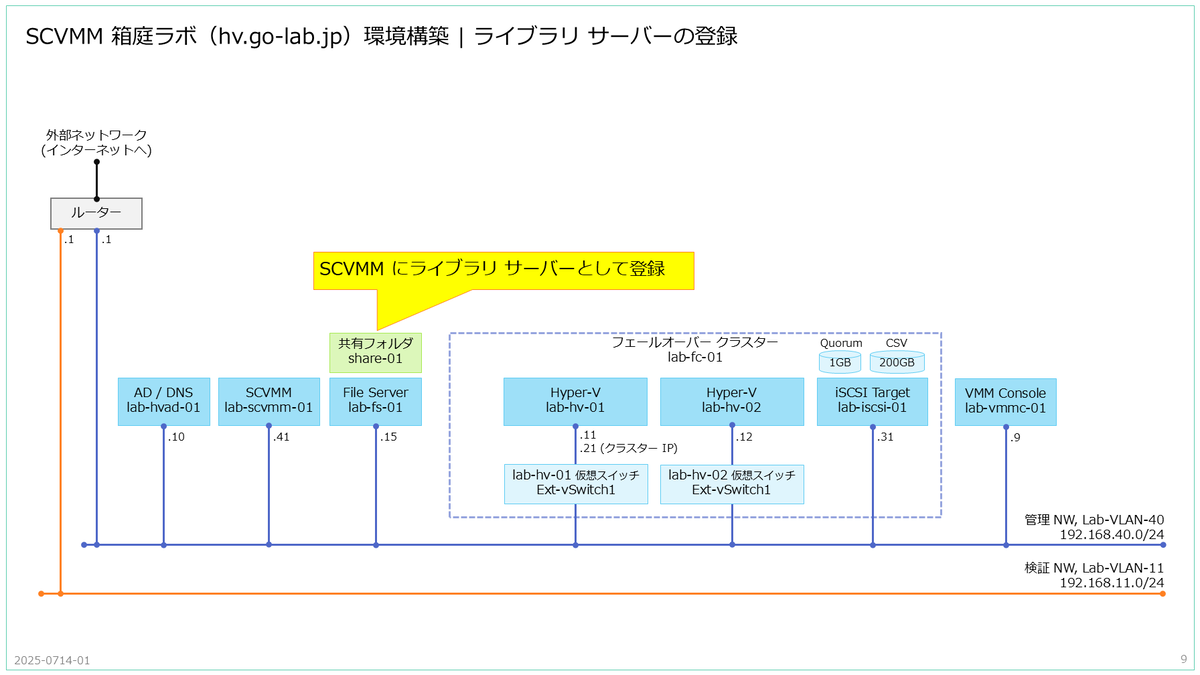
Task: Click the slide title text
Action: coord(382,36)
